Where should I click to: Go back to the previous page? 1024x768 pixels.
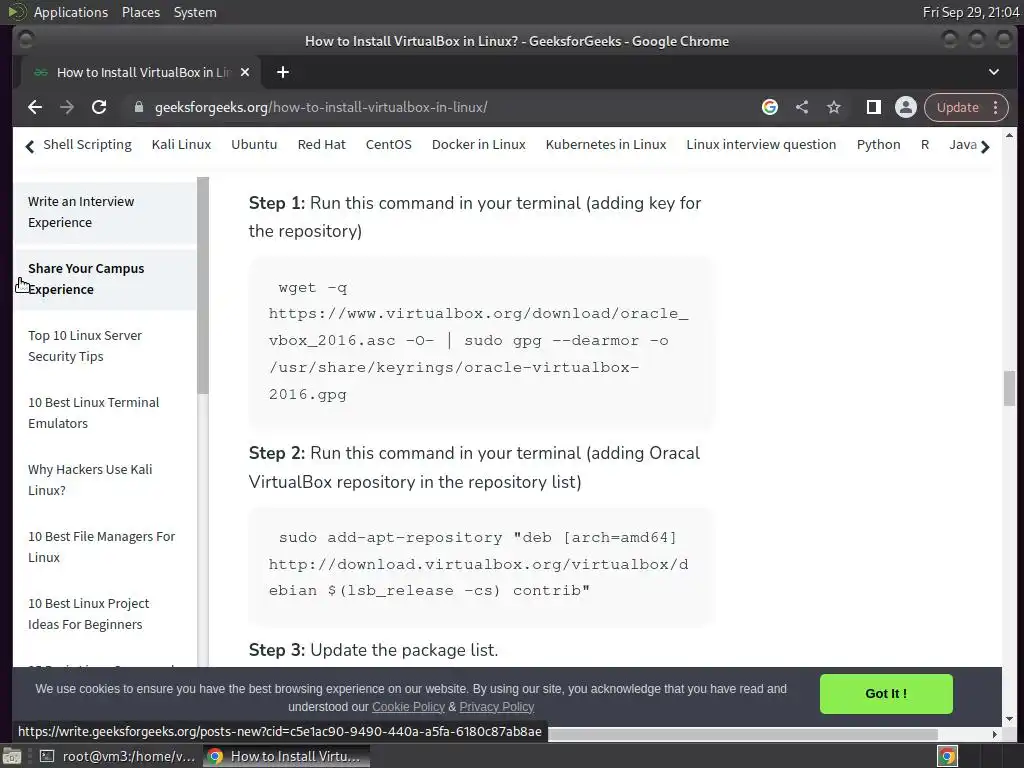click(x=35, y=107)
